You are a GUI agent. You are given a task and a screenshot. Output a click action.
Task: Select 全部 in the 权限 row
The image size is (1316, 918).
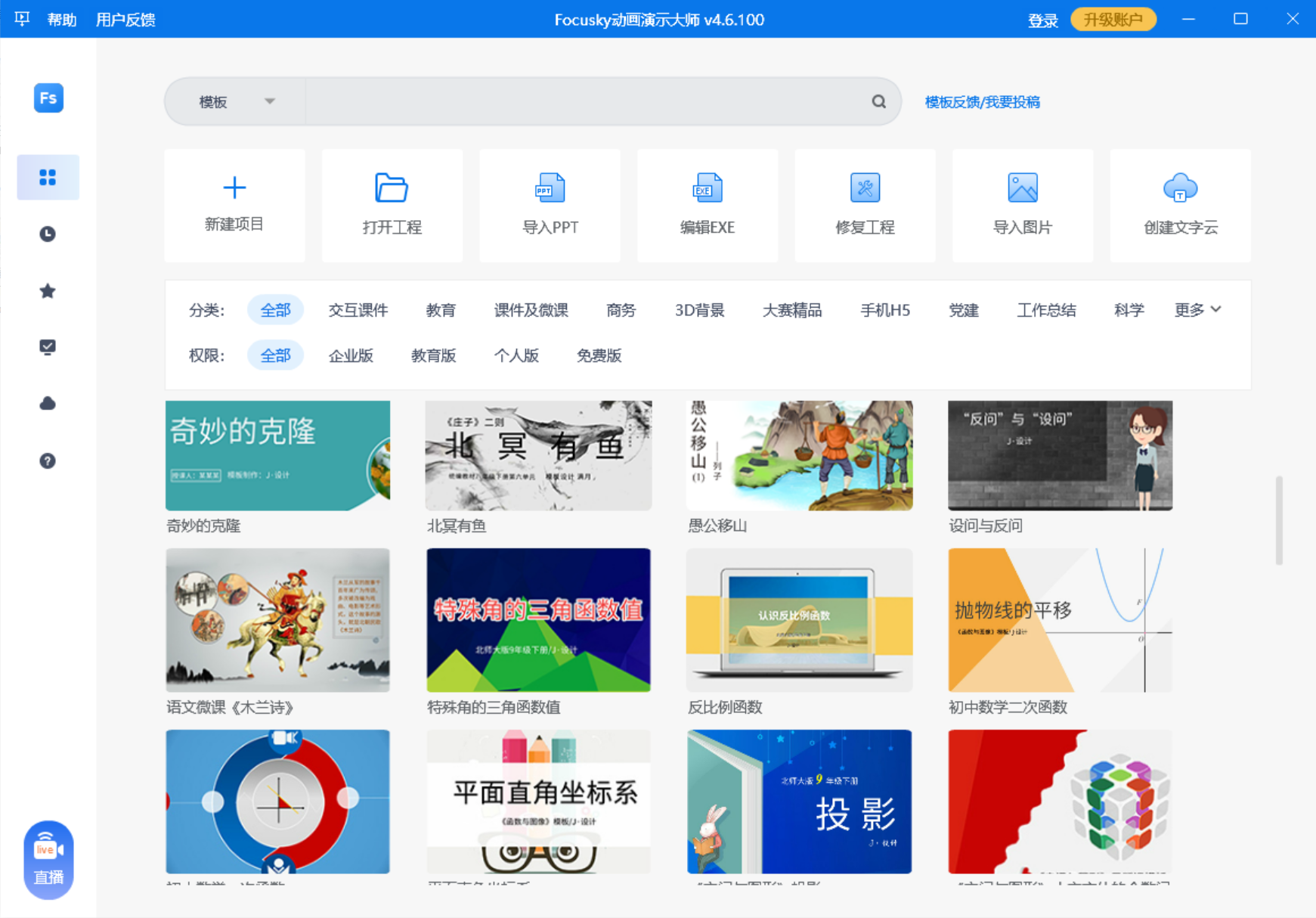(x=275, y=355)
